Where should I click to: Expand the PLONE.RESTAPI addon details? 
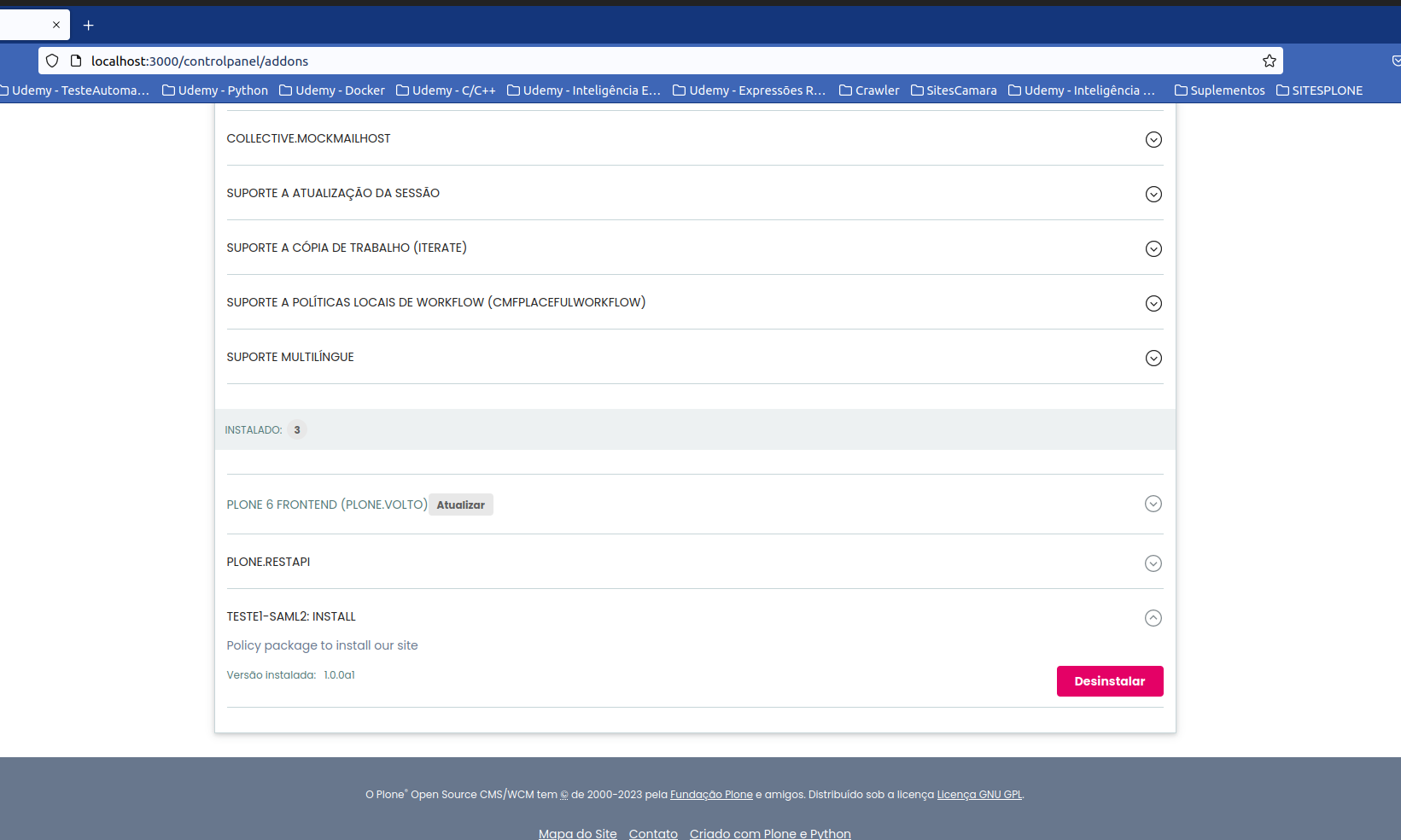(x=1153, y=563)
